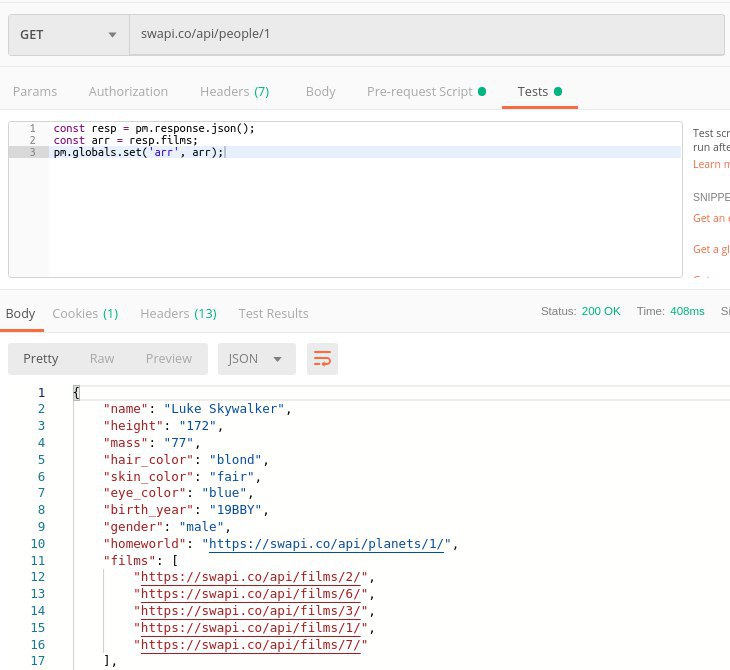Open the response Headers (13) tab
The image size is (730, 670).
178,314
